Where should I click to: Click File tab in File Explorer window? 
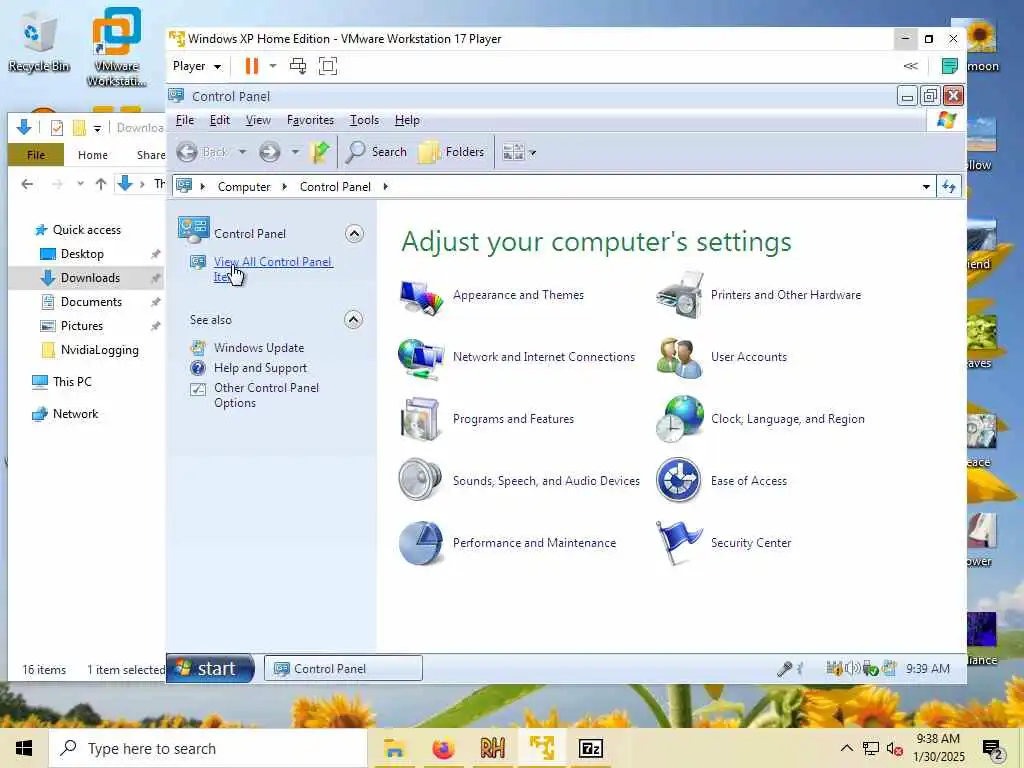click(36, 155)
